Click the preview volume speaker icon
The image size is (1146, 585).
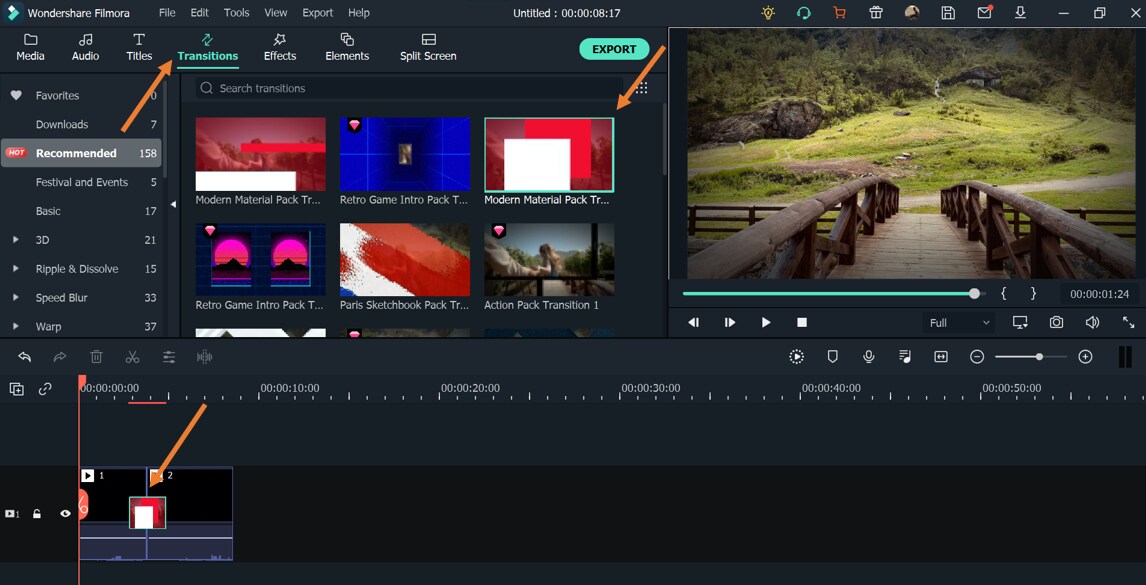[1093, 322]
